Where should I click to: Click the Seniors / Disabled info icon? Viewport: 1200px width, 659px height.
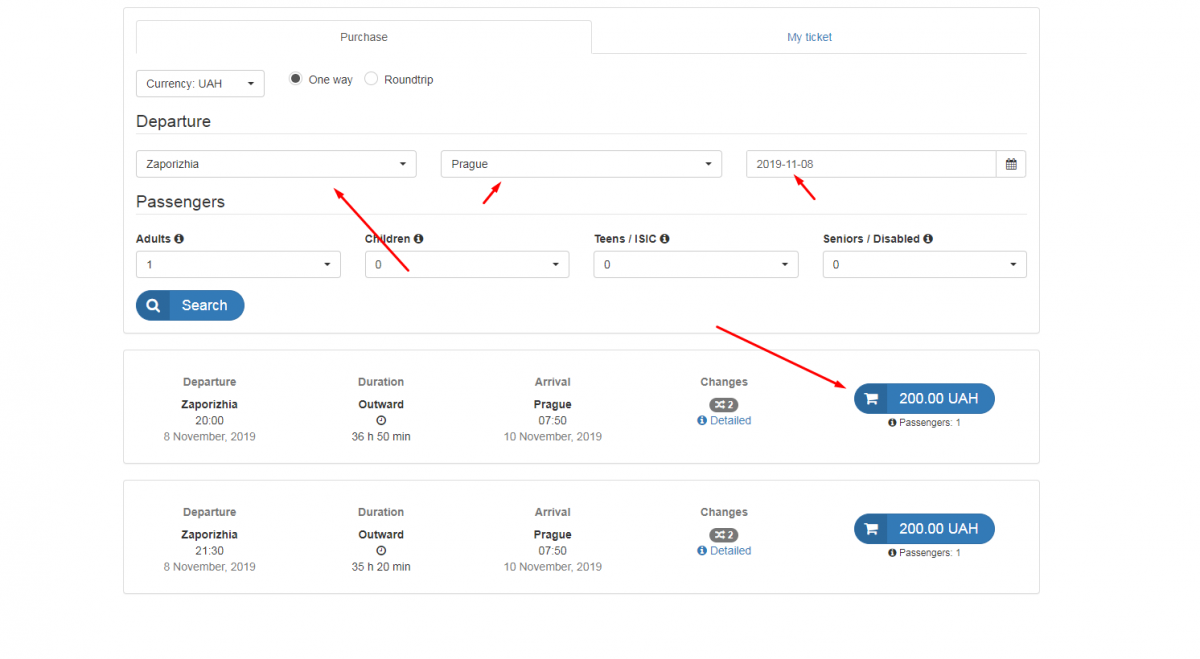(x=928, y=239)
